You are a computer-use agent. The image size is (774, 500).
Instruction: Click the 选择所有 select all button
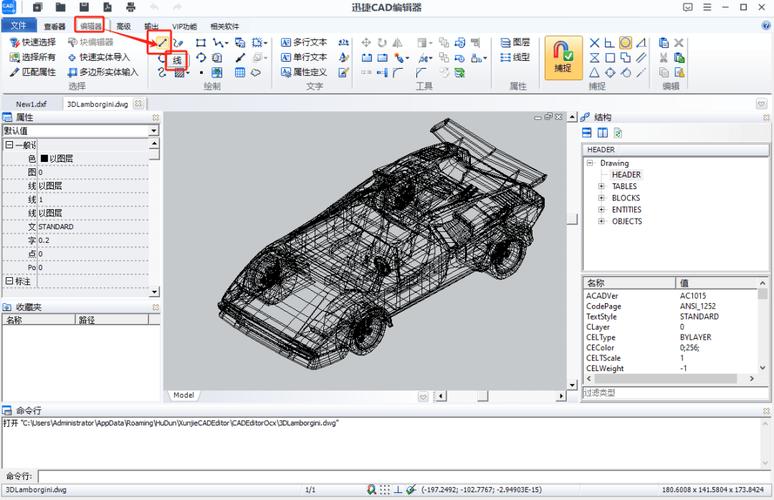33,58
